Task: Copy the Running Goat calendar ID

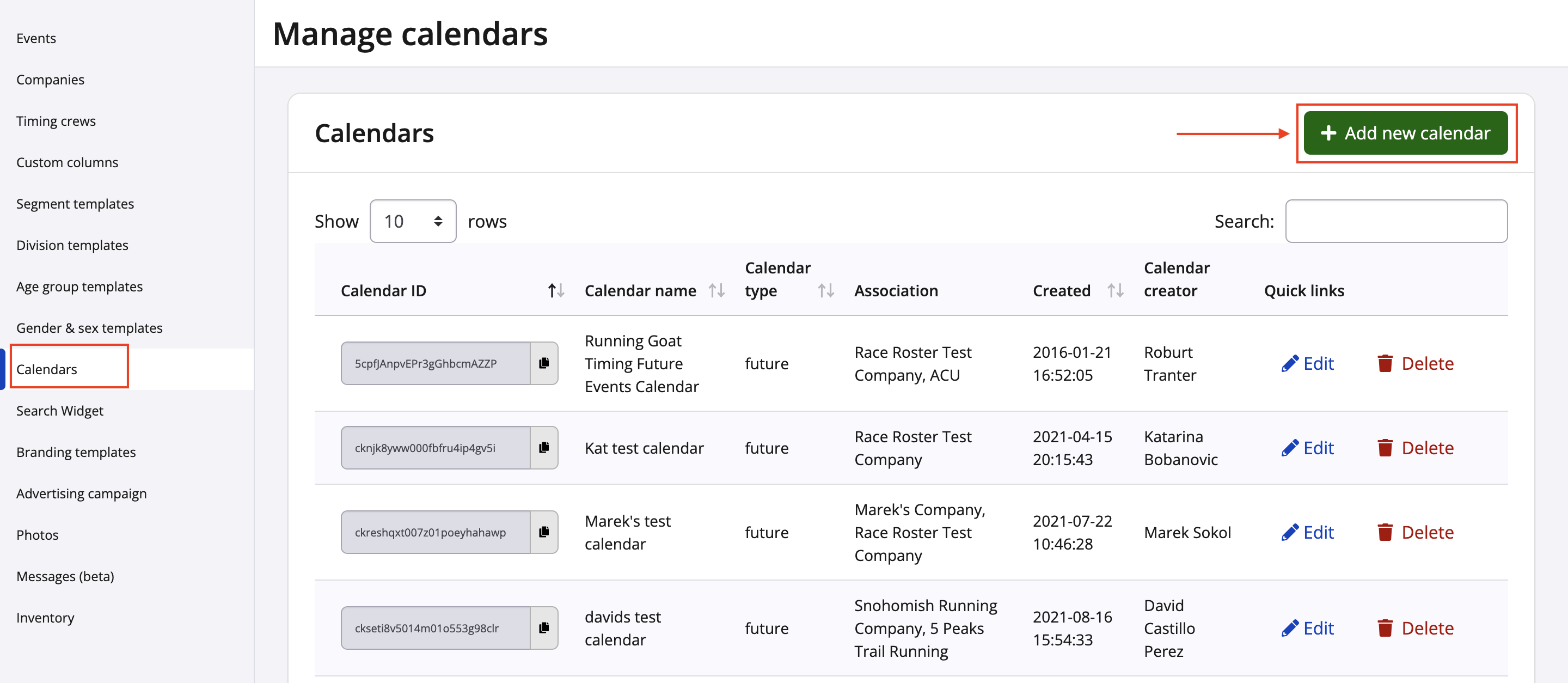Action: (x=543, y=363)
